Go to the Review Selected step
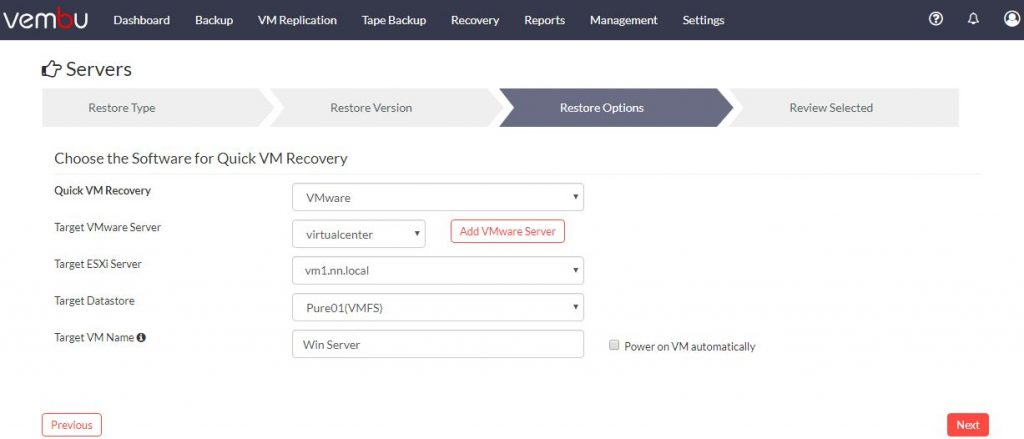 [x=842, y=108]
